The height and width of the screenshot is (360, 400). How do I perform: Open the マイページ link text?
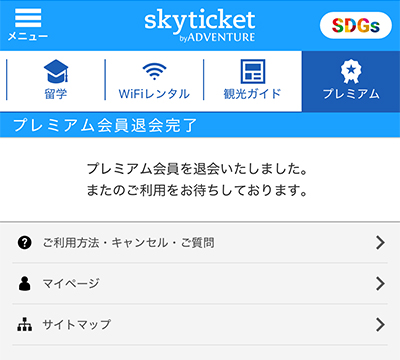tap(71, 284)
